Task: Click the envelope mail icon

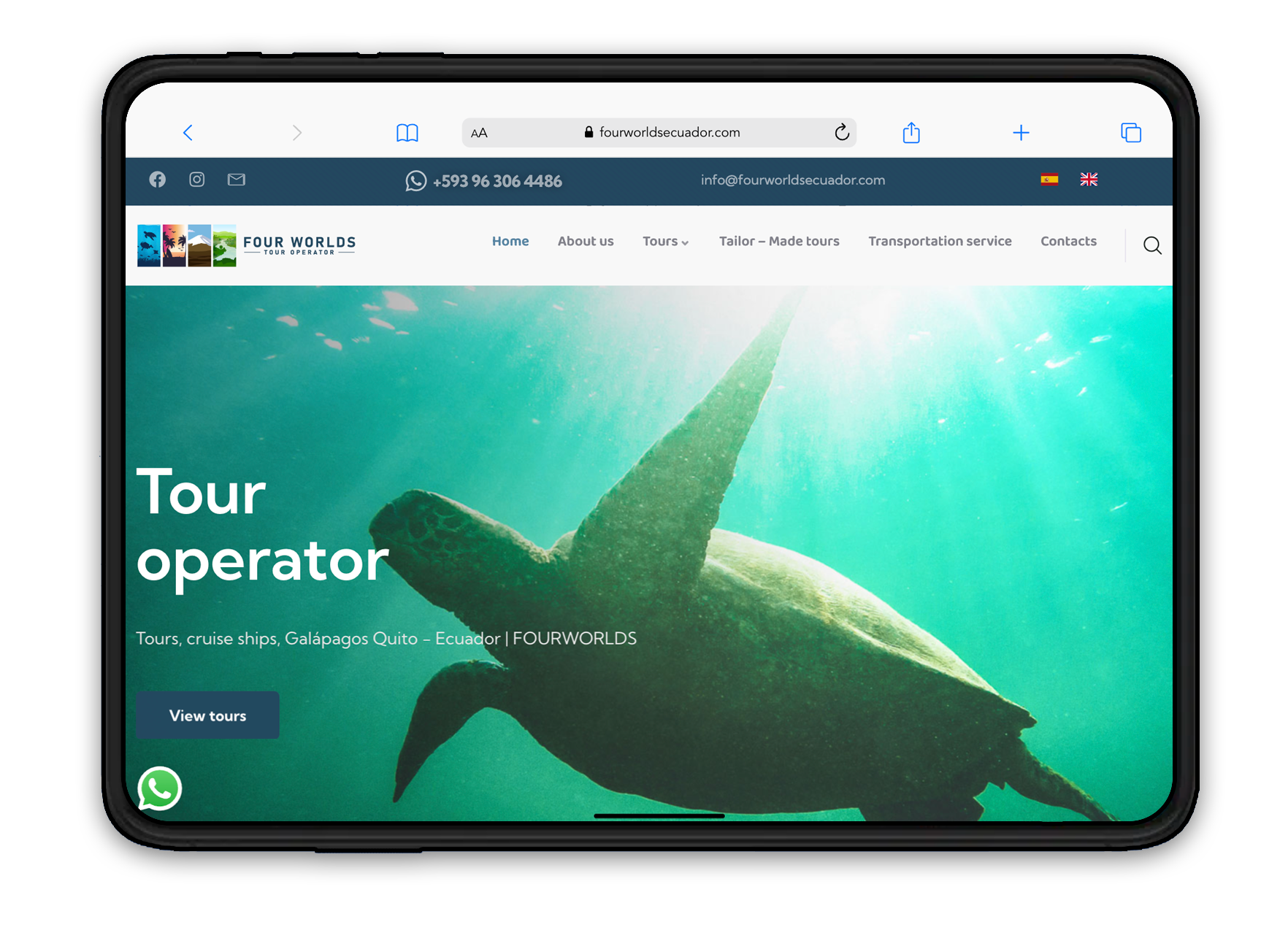Action: pyautogui.click(x=237, y=180)
